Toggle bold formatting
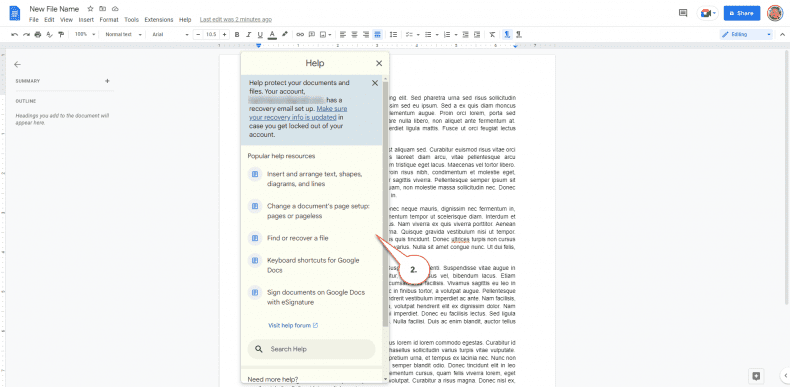 point(236,35)
